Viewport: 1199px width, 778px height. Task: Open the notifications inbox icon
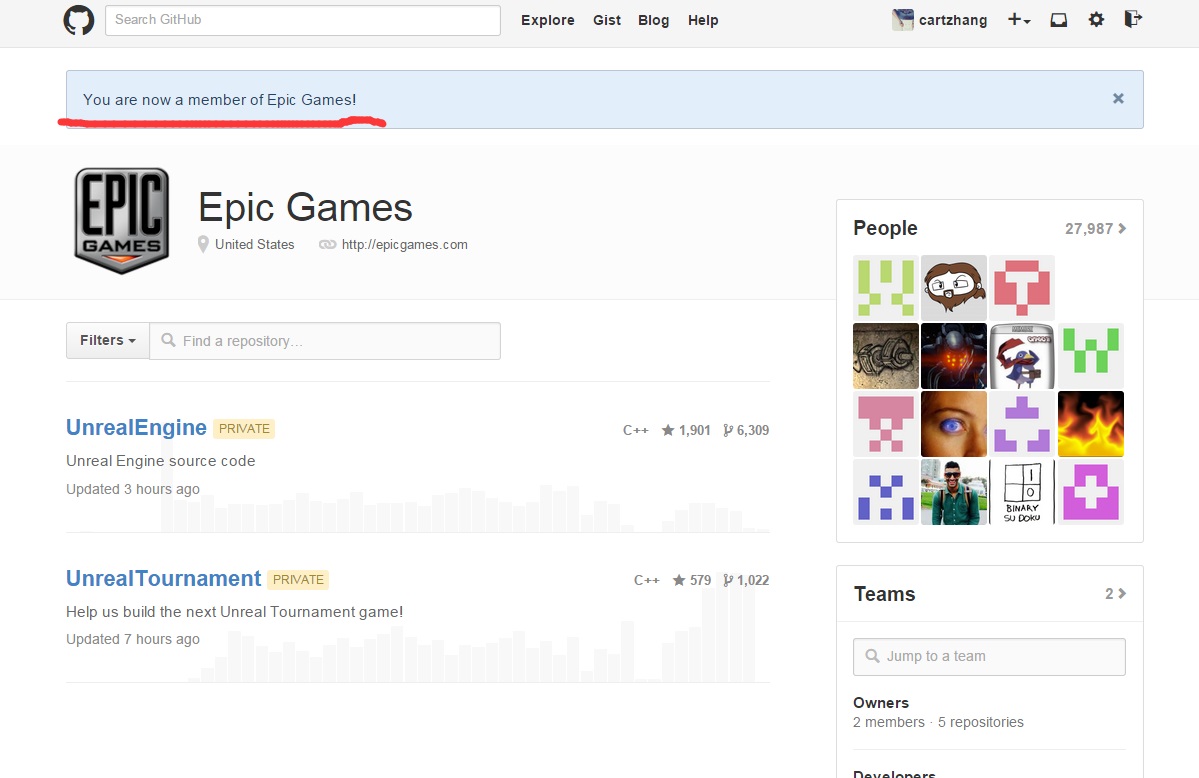coord(1058,20)
